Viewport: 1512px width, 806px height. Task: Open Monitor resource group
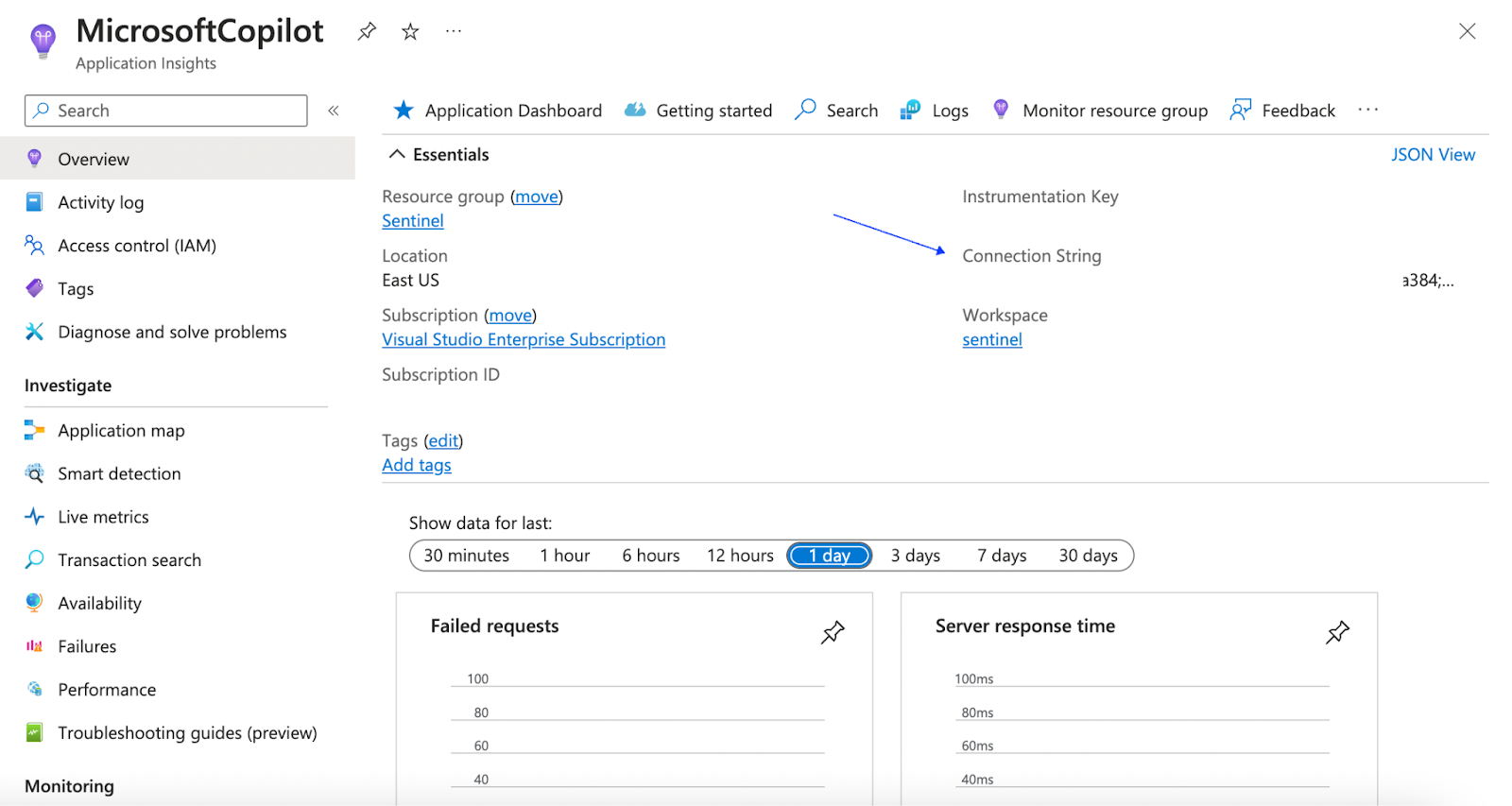pos(1100,111)
